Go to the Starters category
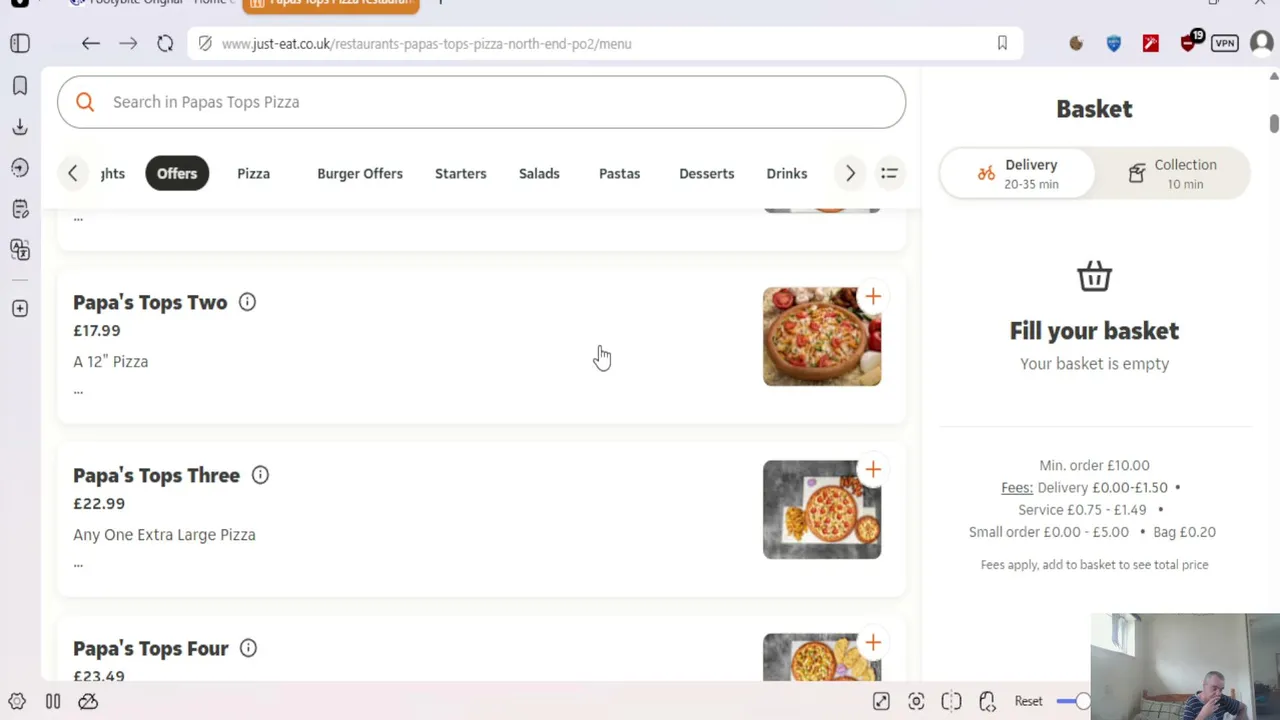The height and width of the screenshot is (720, 1280). point(461,173)
